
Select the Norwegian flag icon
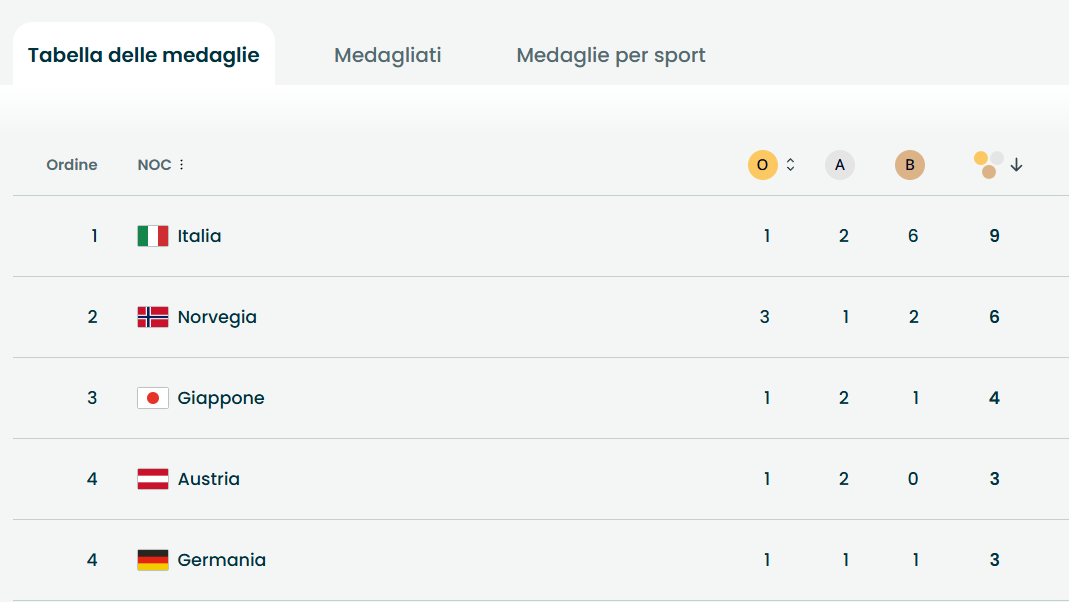point(151,317)
